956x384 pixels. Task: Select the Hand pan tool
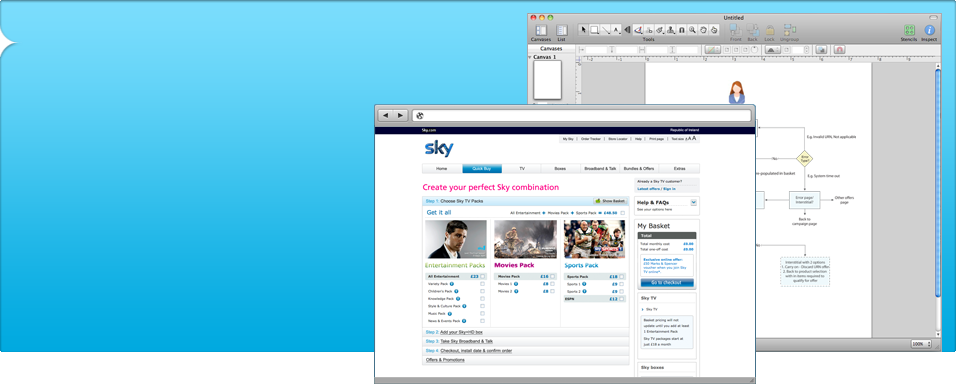click(704, 29)
